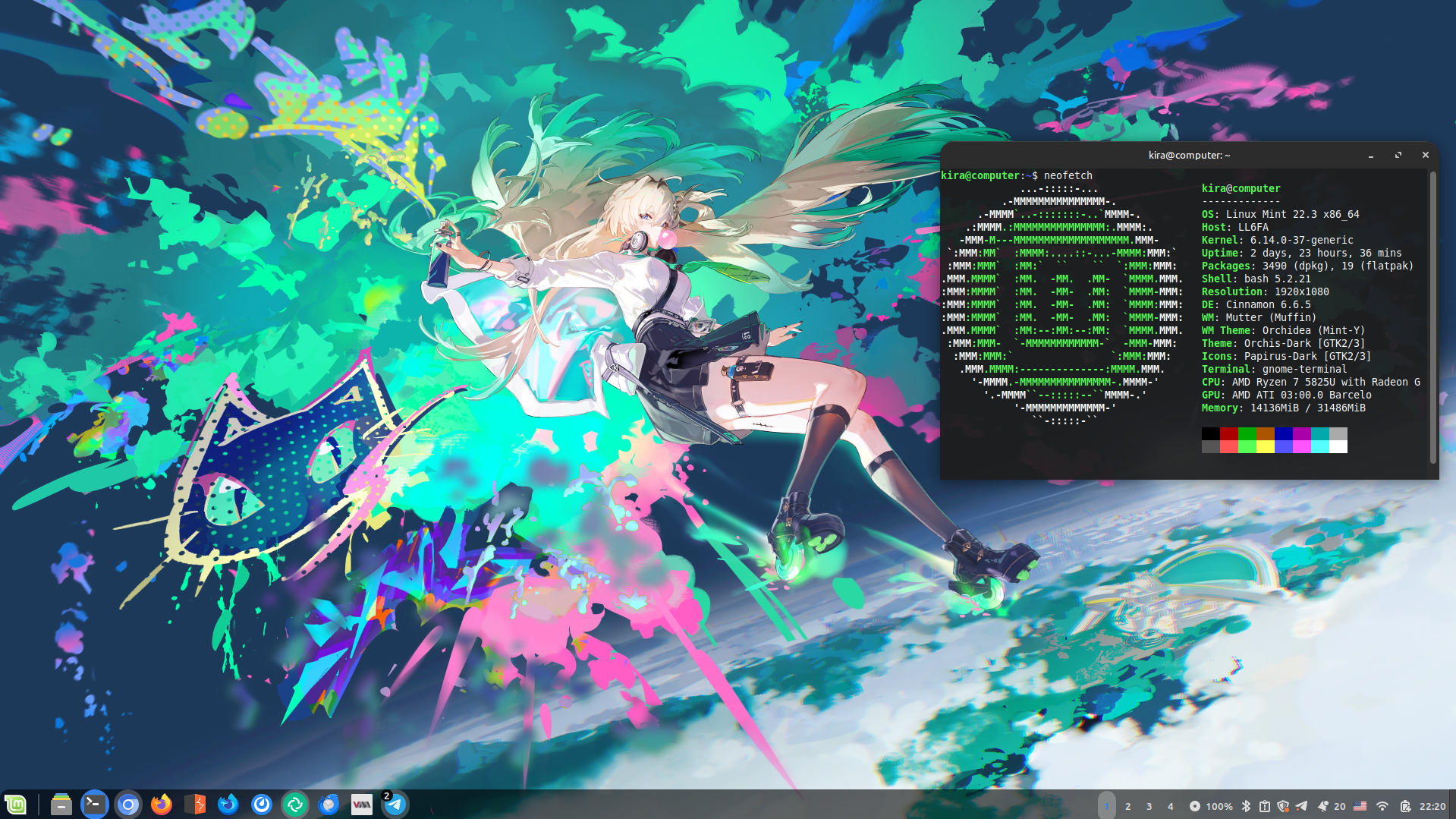Open the notifications bell showing 20
This screenshot has height=819, width=1456.
1332,806
